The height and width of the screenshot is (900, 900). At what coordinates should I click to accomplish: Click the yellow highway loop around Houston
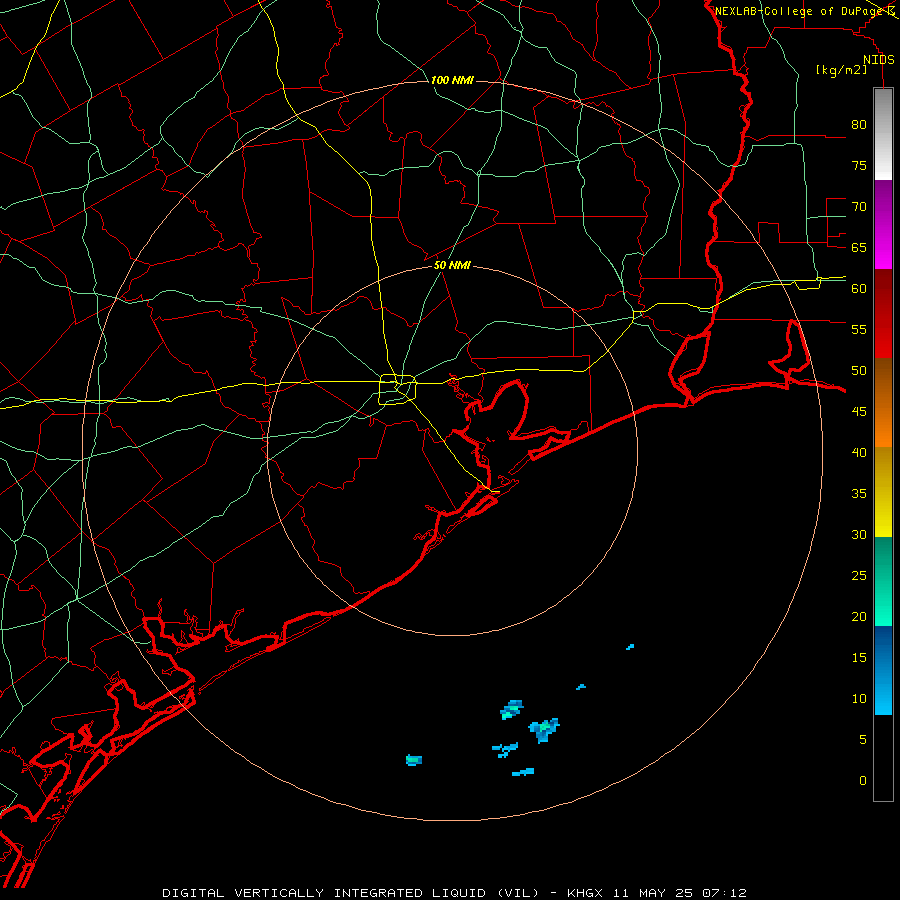(x=398, y=390)
